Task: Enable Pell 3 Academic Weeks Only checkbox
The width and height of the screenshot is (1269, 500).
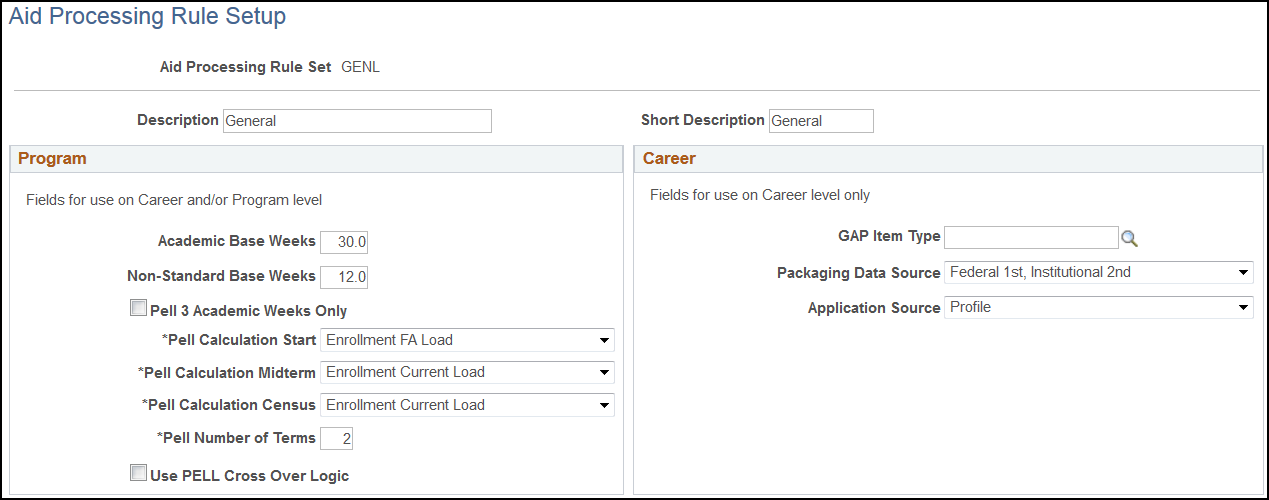Action: [x=138, y=309]
